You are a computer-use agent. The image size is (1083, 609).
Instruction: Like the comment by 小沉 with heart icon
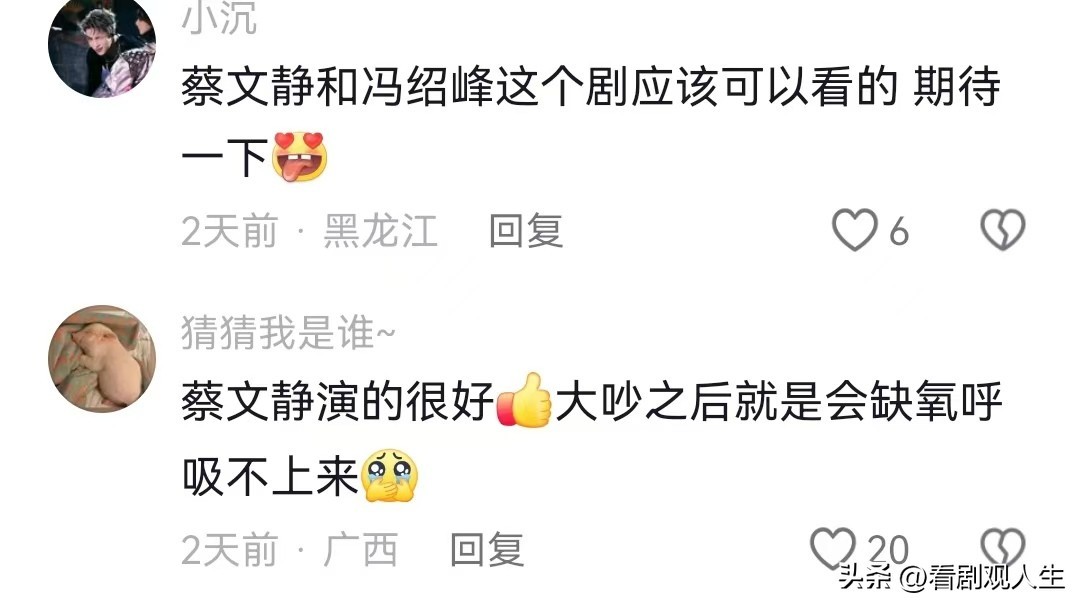click(854, 230)
